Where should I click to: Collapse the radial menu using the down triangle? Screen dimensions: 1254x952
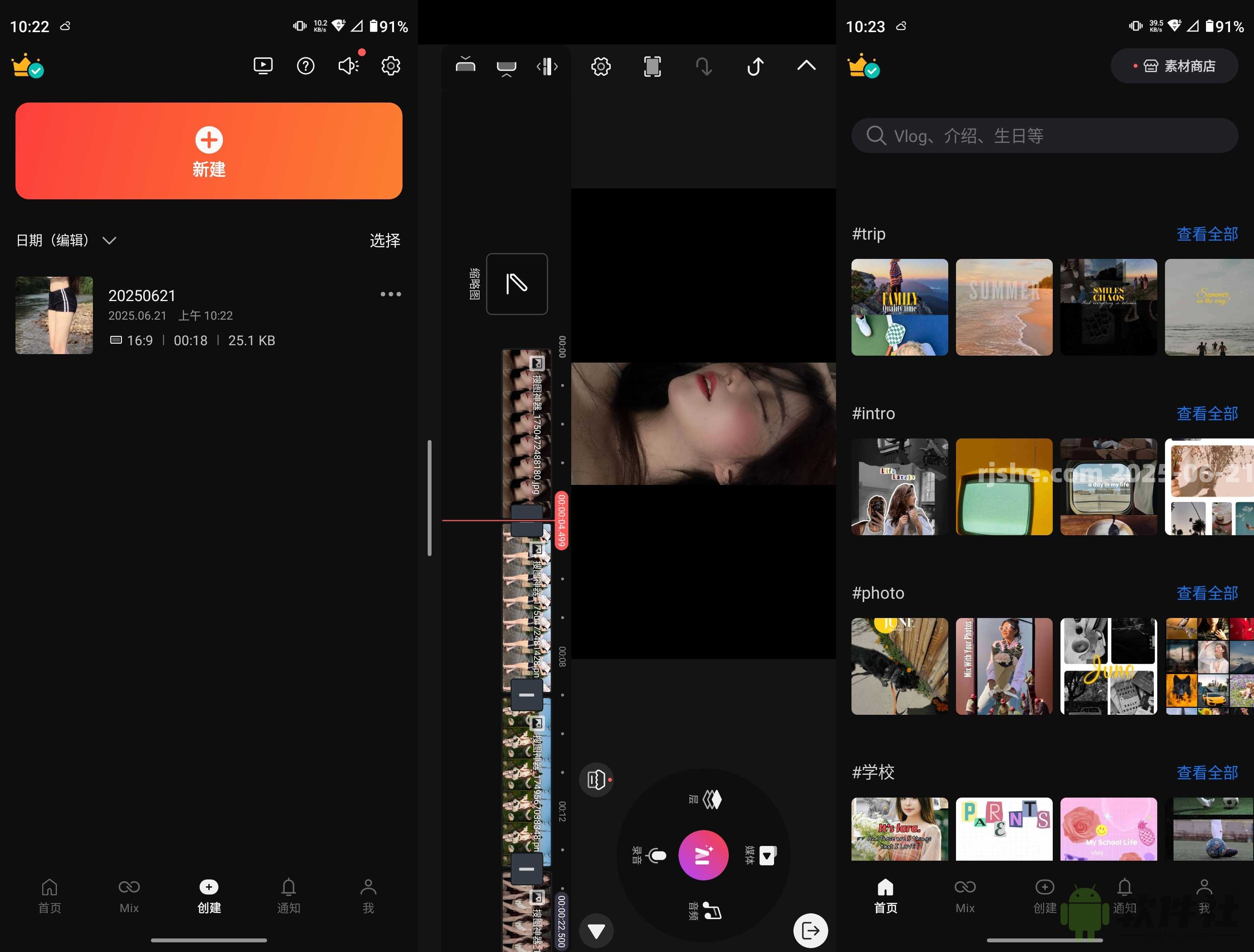[596, 930]
